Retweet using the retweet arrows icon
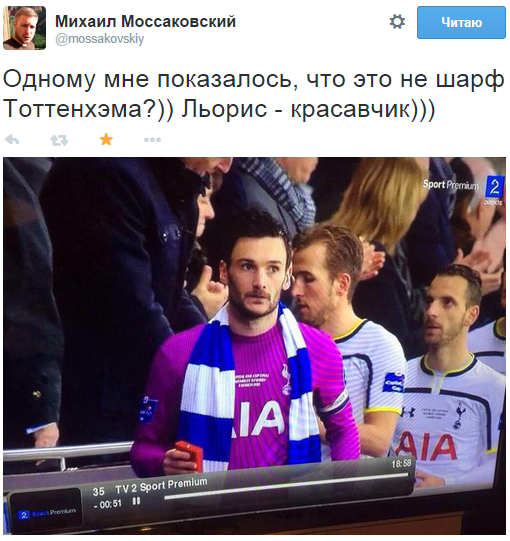Image resolution: width=510 pixels, height=541 pixels. pos(59,140)
